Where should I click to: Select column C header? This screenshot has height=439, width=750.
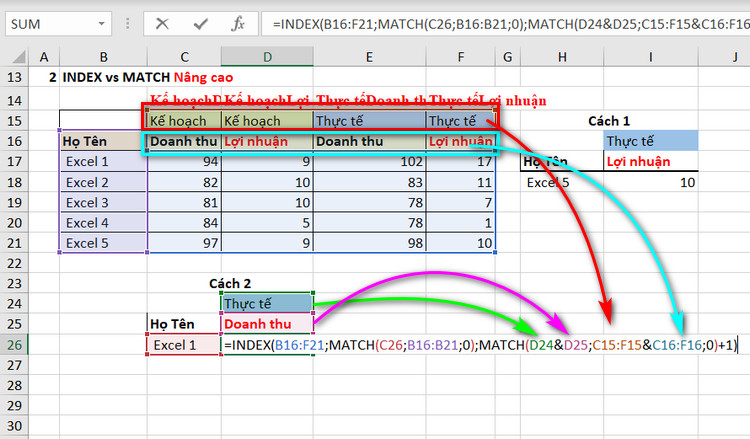[184, 57]
